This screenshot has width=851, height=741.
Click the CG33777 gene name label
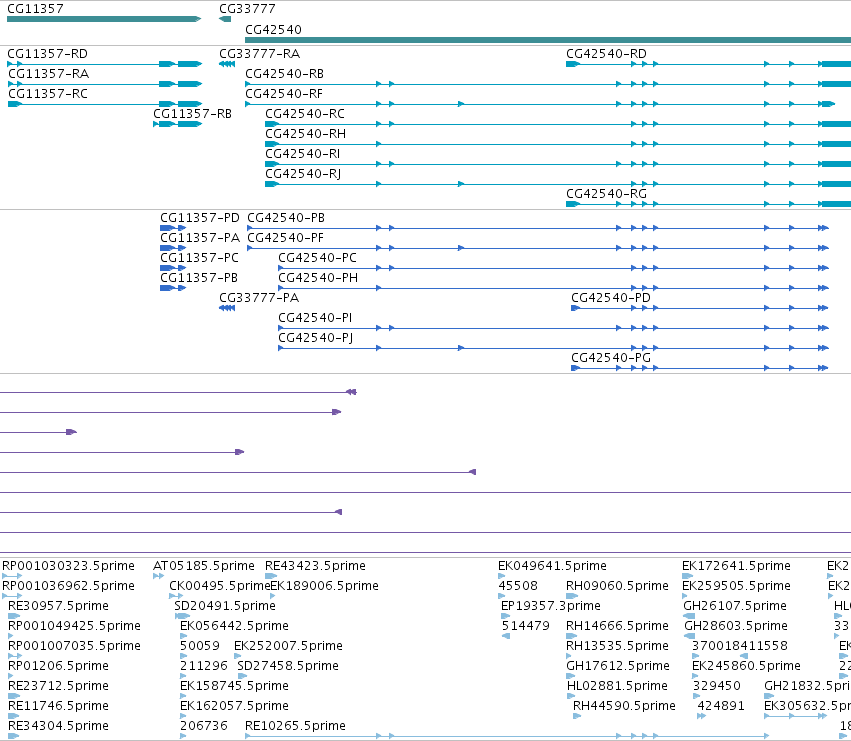247,9
